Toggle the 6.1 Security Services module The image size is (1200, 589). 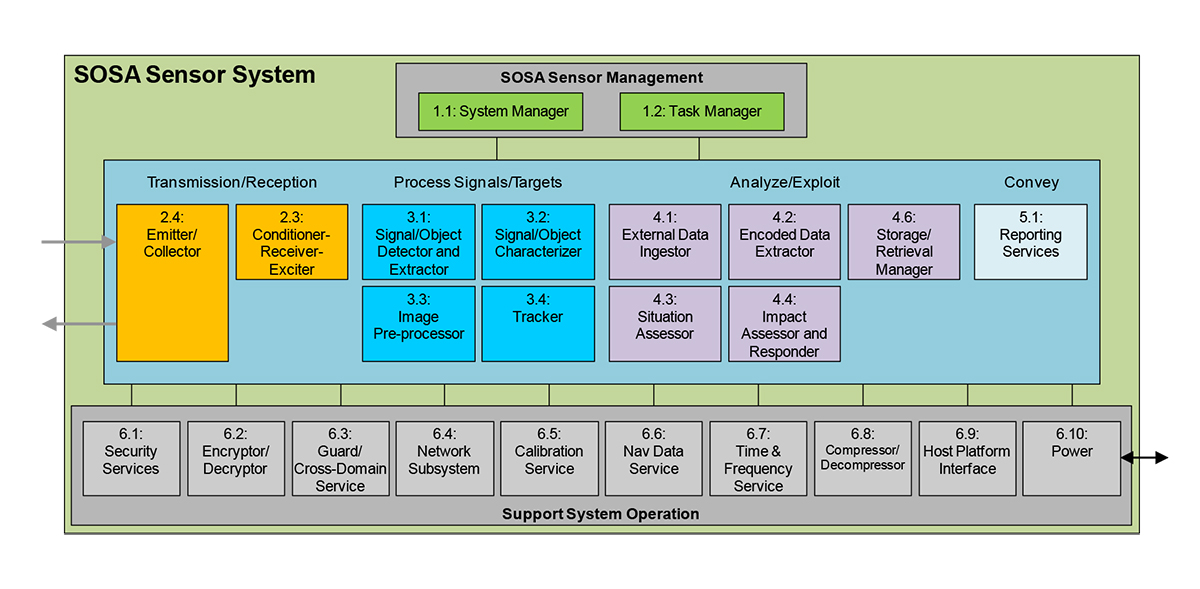(131, 458)
